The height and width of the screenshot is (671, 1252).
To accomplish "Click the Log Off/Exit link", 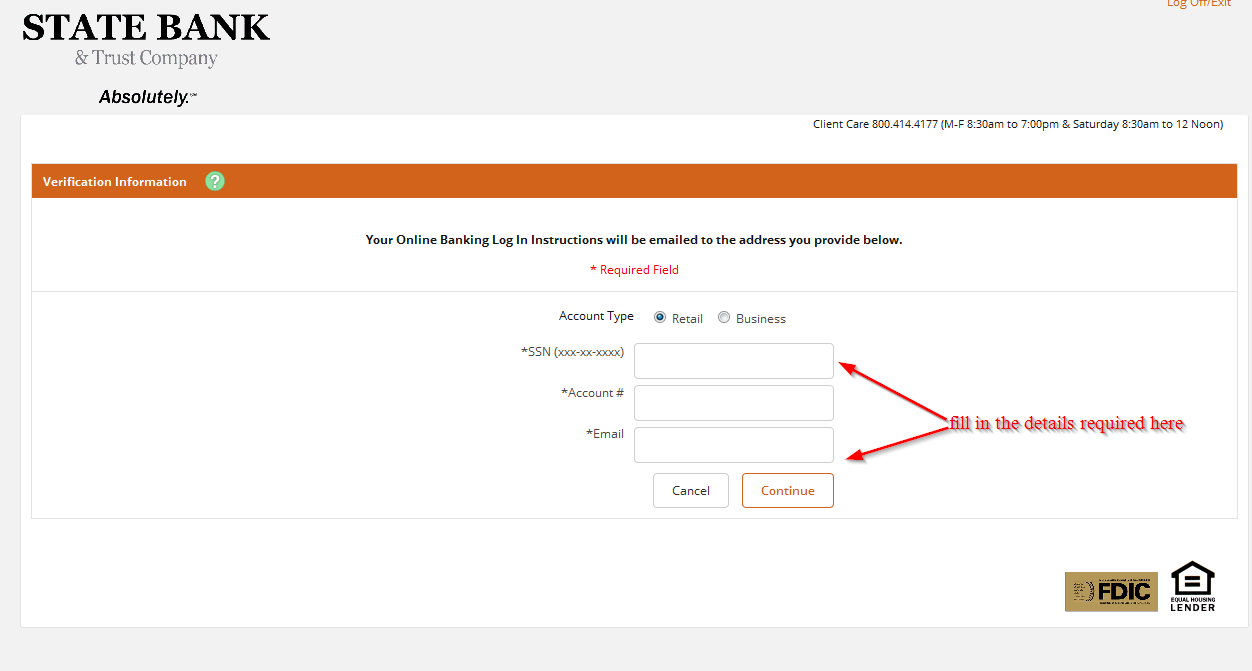I will tap(1199, 4).
